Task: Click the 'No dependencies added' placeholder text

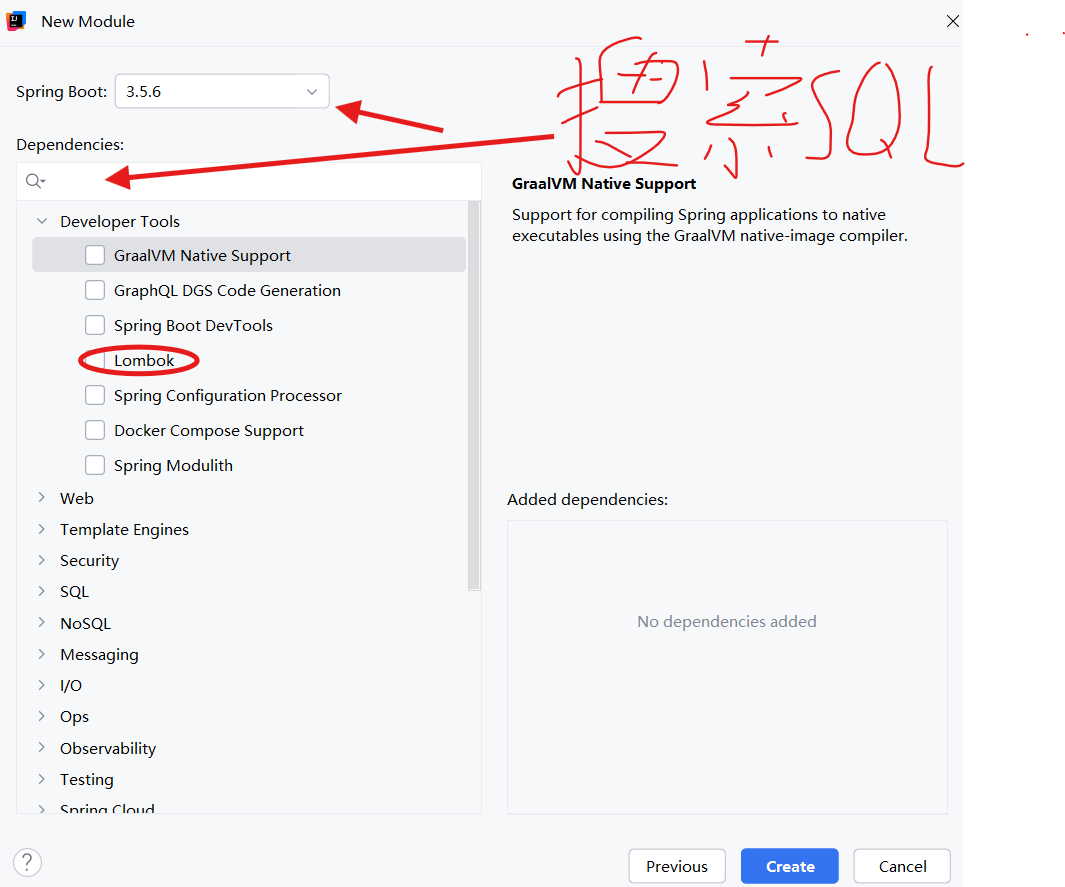Action: point(727,621)
